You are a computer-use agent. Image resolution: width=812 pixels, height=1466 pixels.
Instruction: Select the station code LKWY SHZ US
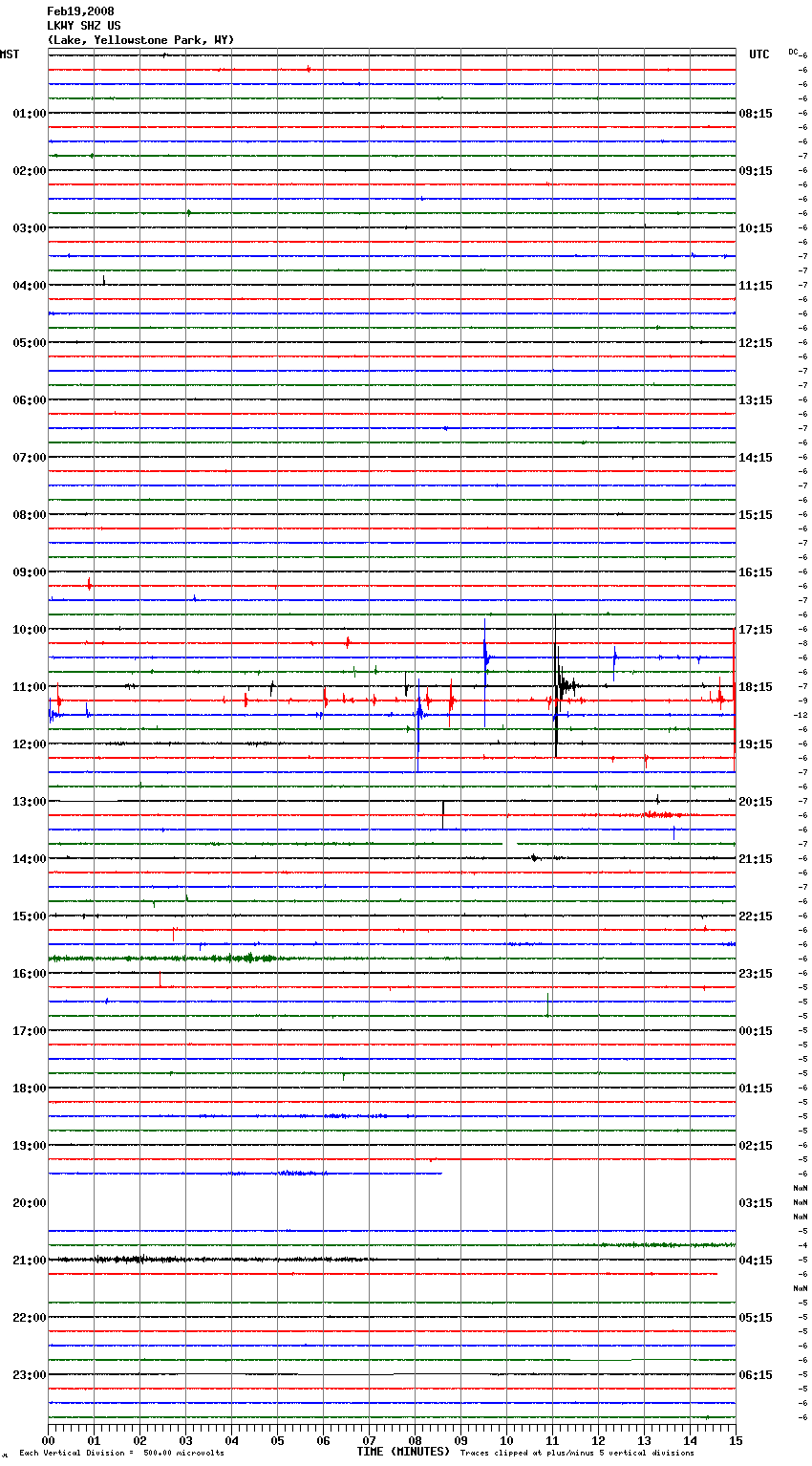[x=84, y=26]
